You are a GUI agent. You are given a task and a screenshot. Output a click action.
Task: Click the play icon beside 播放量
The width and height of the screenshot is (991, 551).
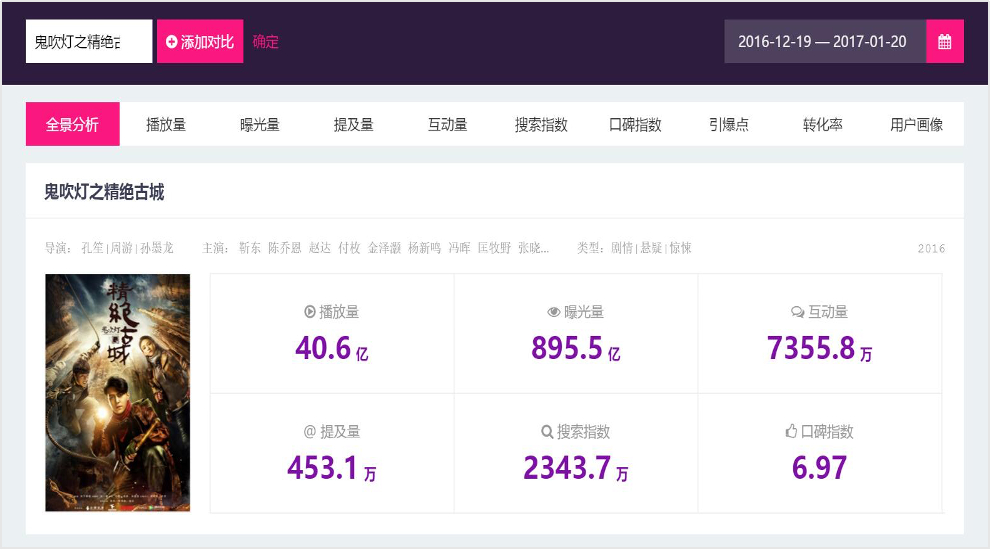coord(310,312)
